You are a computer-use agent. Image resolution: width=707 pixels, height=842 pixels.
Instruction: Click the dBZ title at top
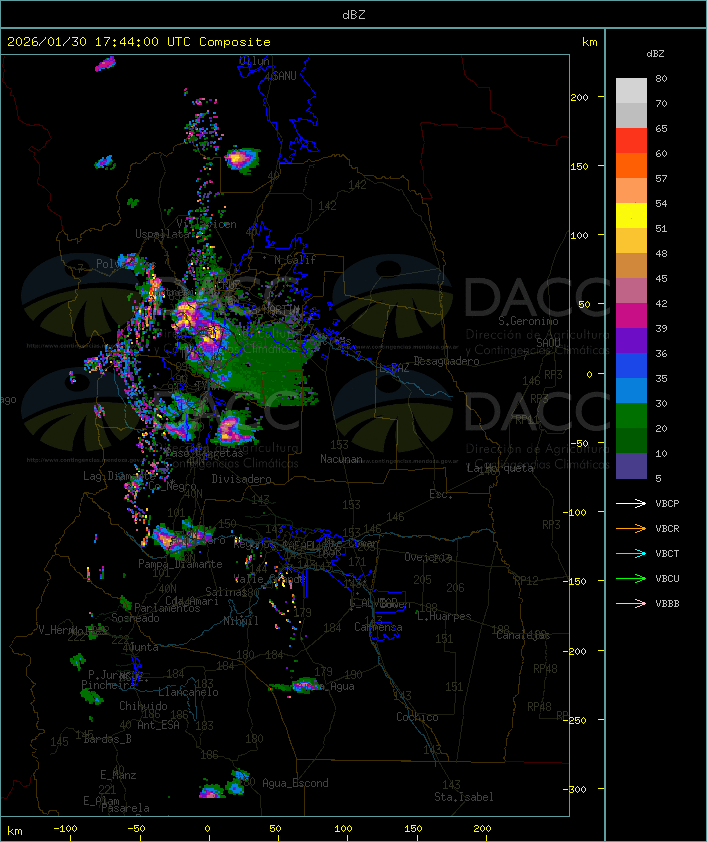point(353,14)
